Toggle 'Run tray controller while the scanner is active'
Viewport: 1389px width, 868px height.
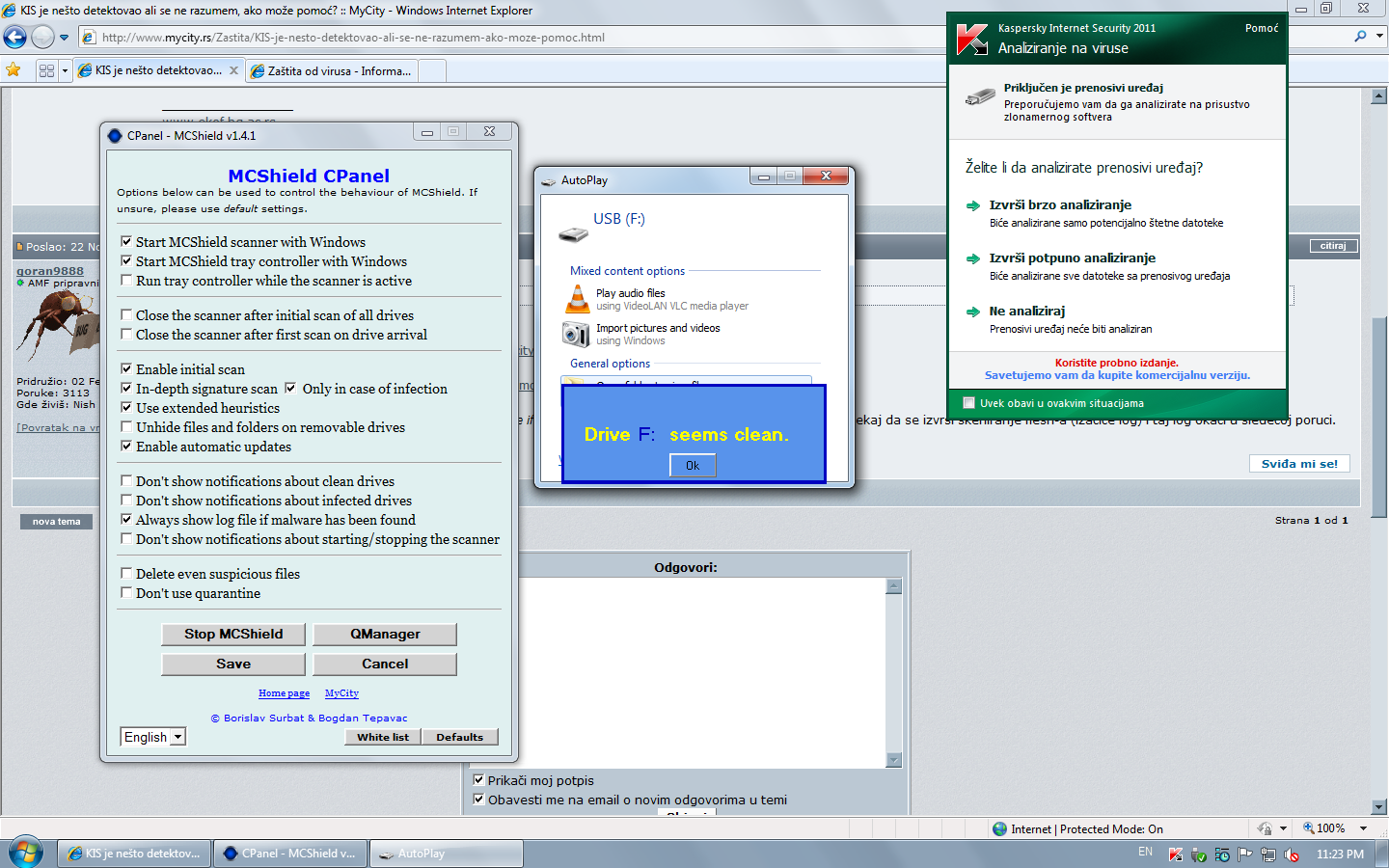(126, 281)
